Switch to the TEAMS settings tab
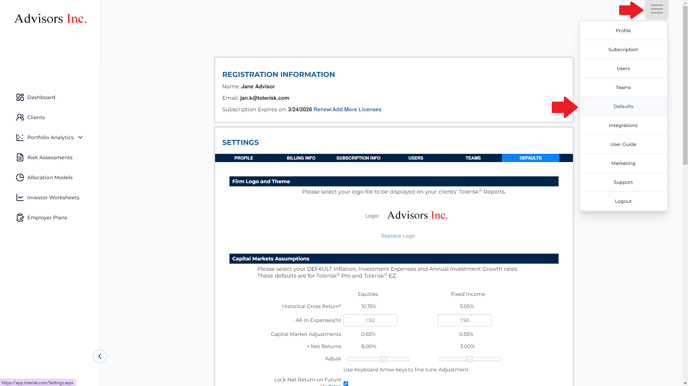 (473, 158)
